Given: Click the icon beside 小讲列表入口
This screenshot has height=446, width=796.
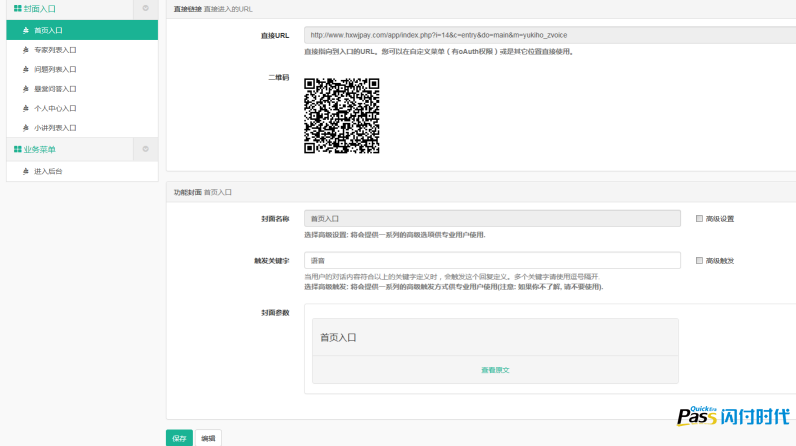Looking at the screenshot, I should point(26,128).
